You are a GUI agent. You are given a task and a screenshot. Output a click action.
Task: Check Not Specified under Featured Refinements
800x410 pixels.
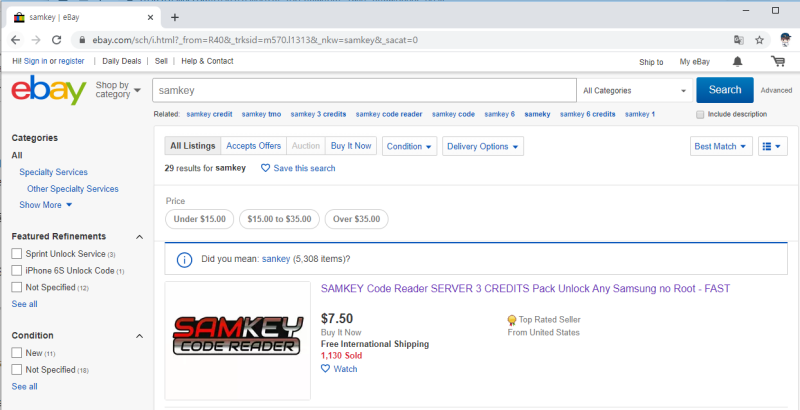17,287
